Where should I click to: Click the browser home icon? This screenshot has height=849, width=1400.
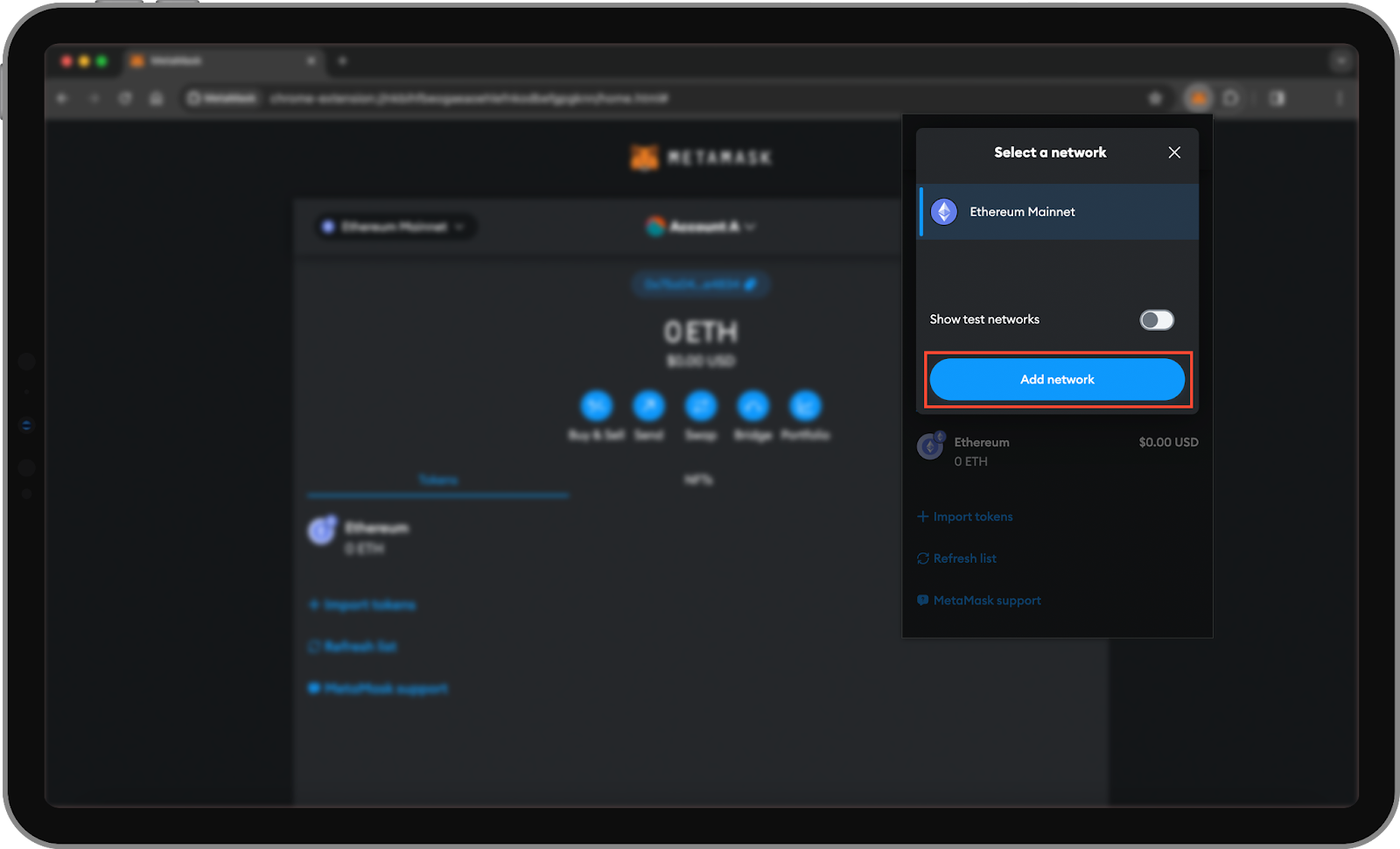click(157, 98)
